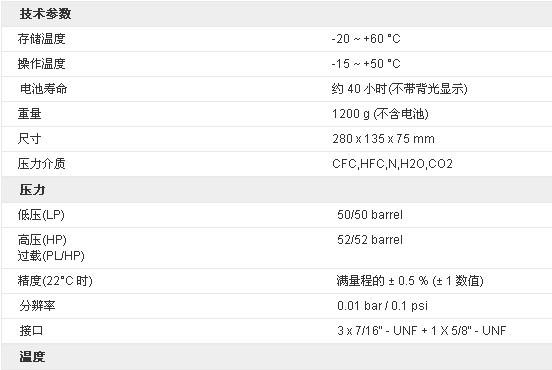552x370 pixels.
Task: Select the 重量 label
Action: (30, 114)
